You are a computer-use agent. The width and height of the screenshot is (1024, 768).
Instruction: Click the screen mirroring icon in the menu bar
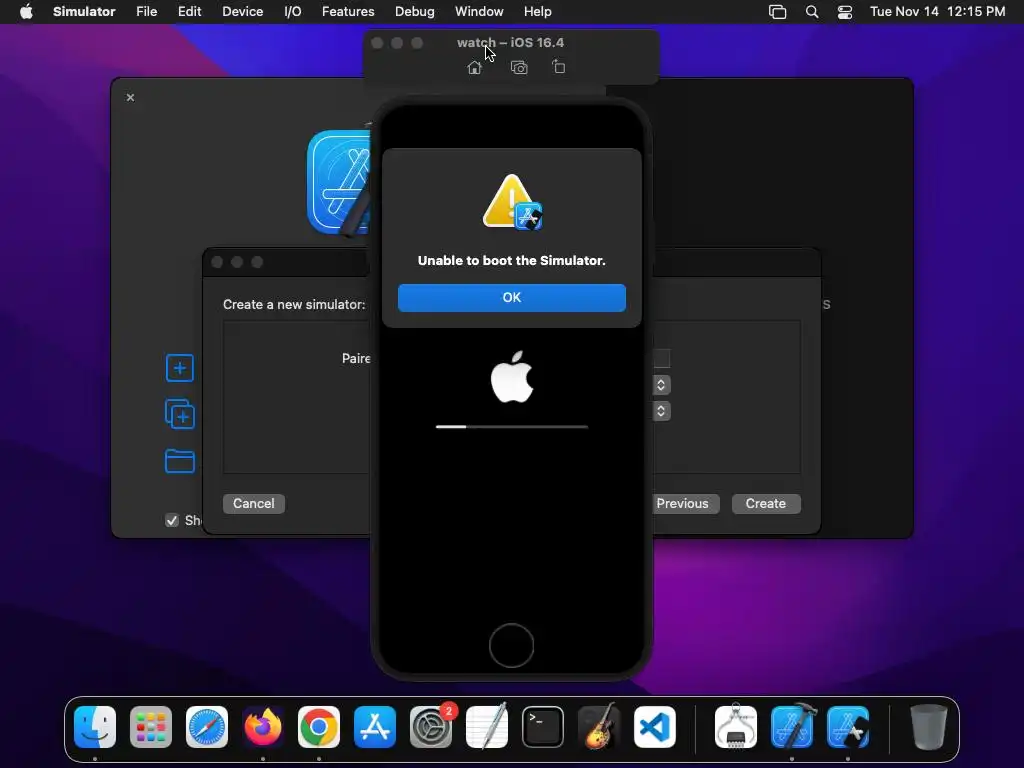777,12
